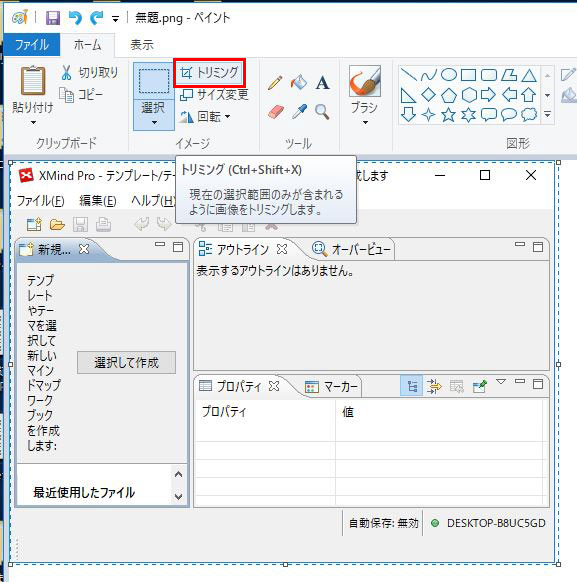The height and width of the screenshot is (582, 577).
Task: Select the Color picker eyedropper tool
Action: tap(299, 111)
